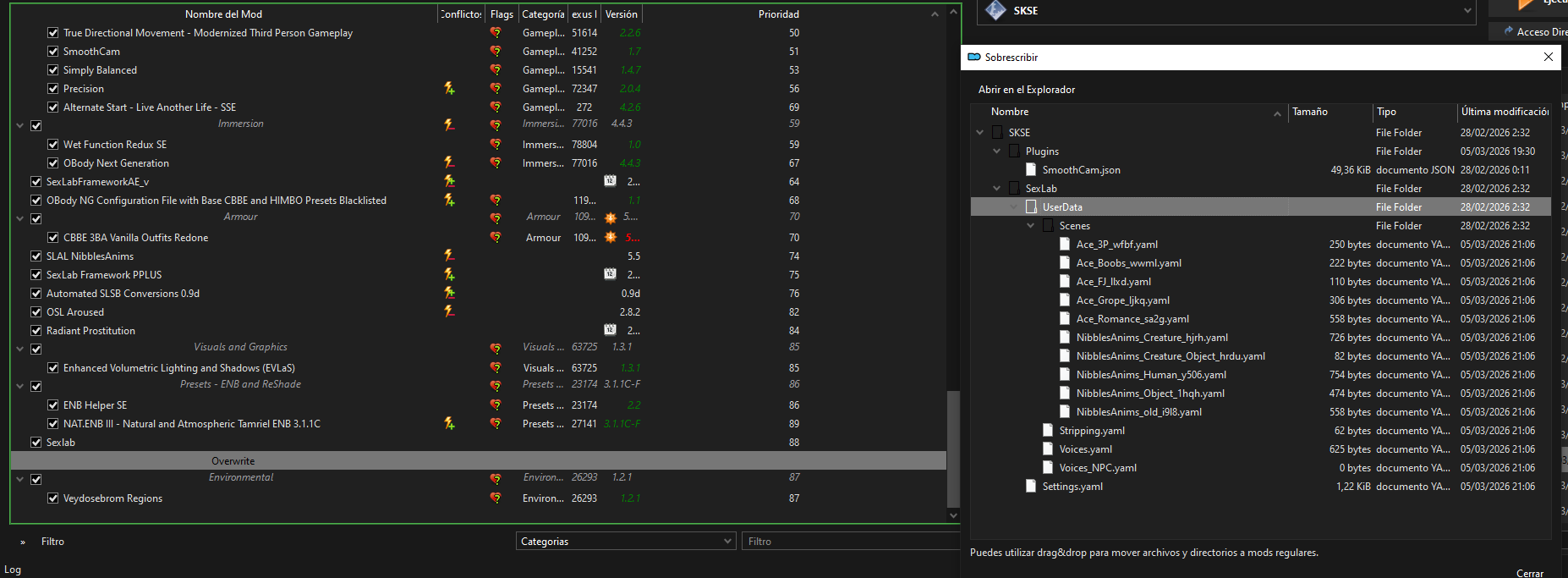Click Abrir en el Explorador
This screenshot has height=578, width=1568.
pyautogui.click(x=1027, y=89)
